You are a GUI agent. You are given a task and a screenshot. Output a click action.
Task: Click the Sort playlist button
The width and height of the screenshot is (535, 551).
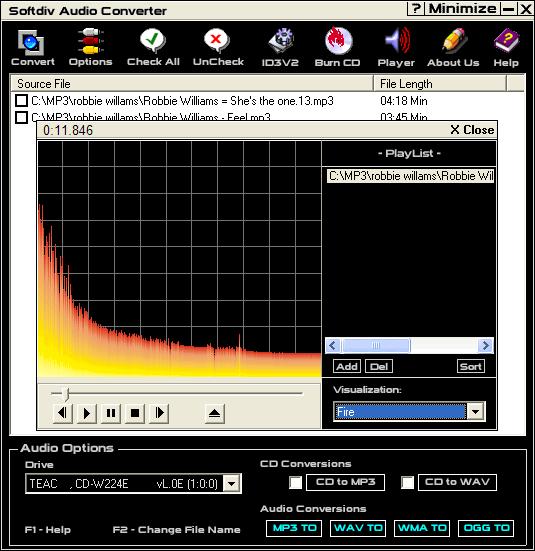471,367
